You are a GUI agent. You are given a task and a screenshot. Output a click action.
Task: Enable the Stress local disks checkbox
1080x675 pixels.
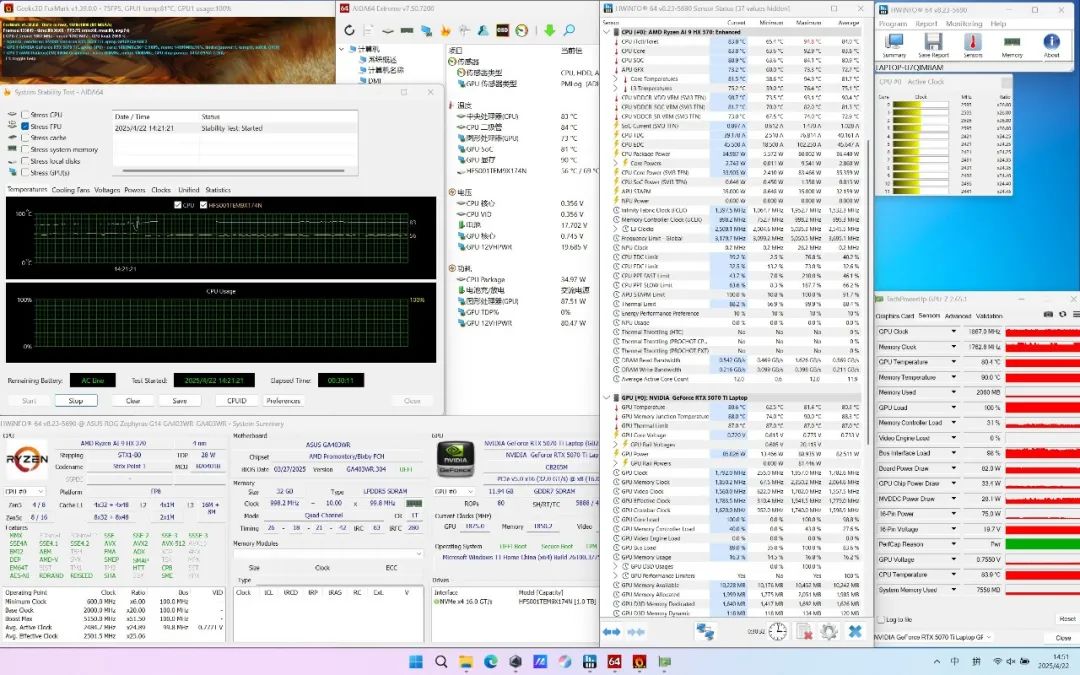coord(25,161)
